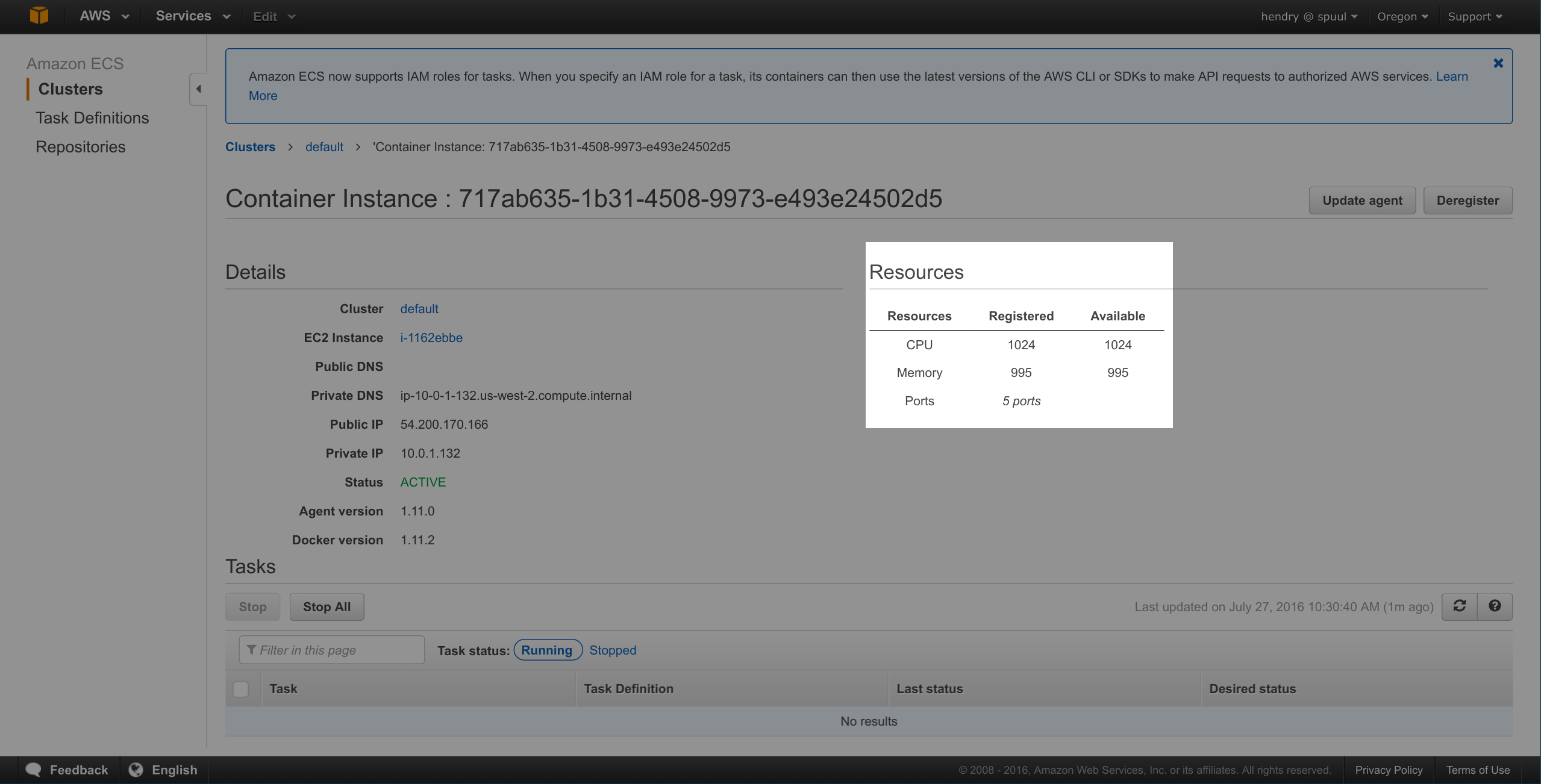This screenshot has width=1541, height=784.
Task: Click the Docker version 1.11.2 value
Action: (417, 540)
